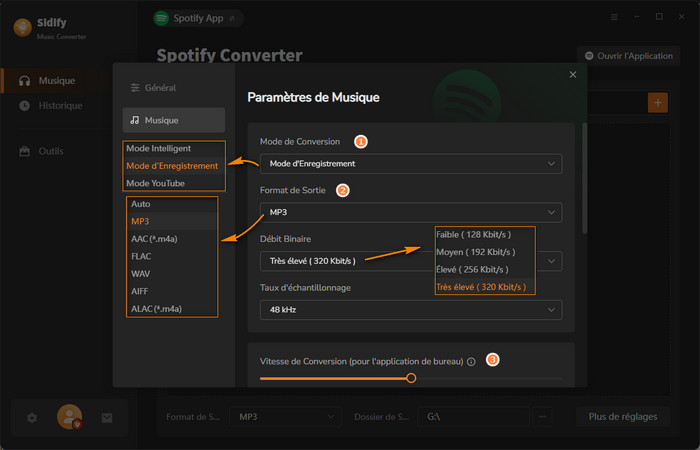Expand the Mode de Conversion dropdown
This screenshot has width=700, height=450.
click(410, 163)
